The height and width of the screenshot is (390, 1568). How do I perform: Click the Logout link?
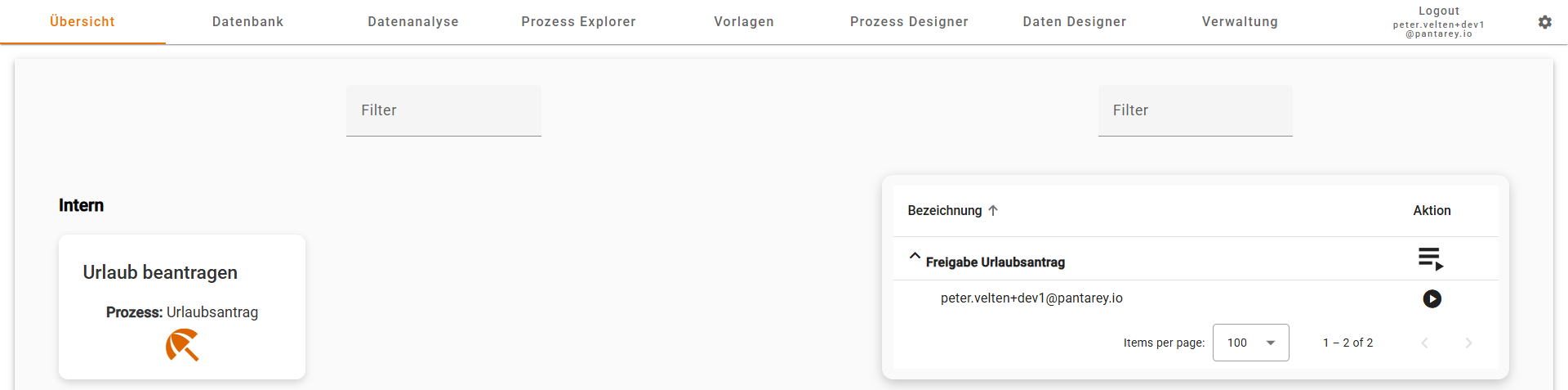coord(1438,11)
